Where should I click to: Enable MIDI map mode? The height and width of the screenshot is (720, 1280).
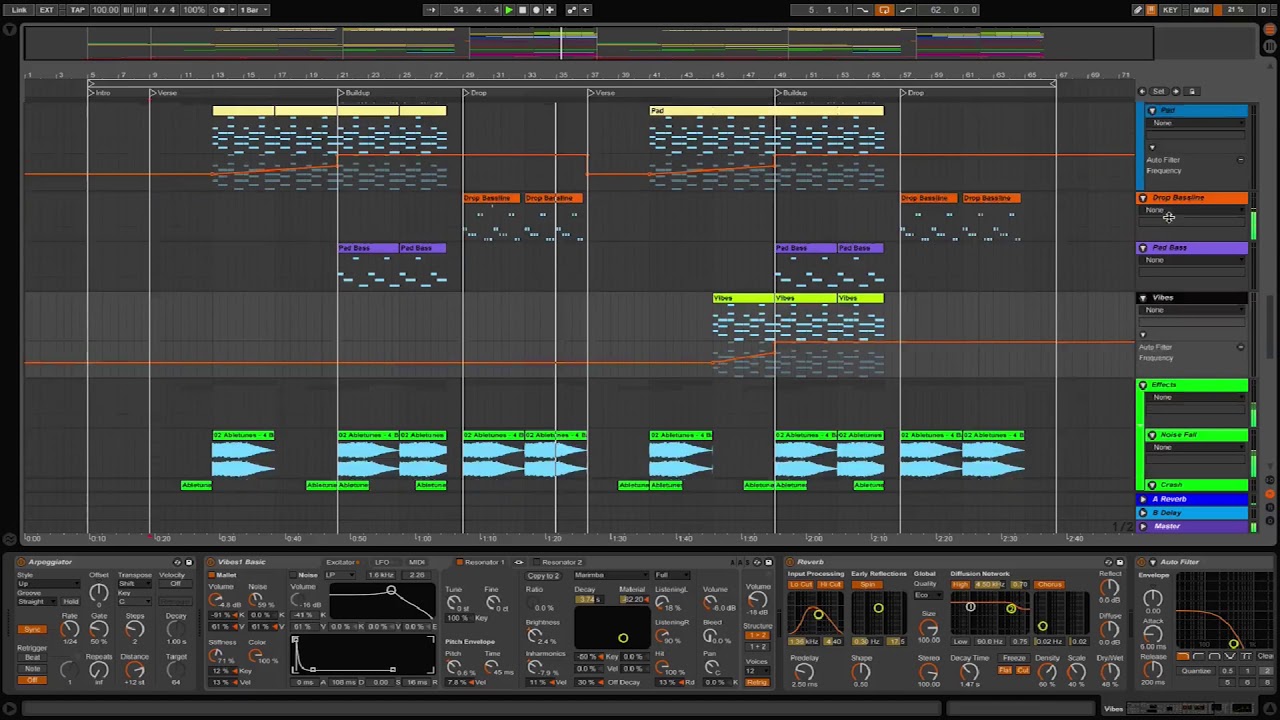coord(1201,10)
